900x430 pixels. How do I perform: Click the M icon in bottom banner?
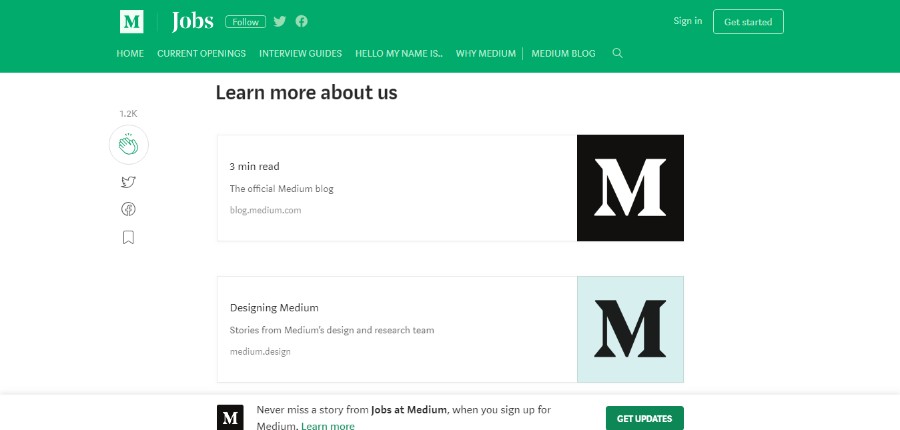click(x=230, y=417)
